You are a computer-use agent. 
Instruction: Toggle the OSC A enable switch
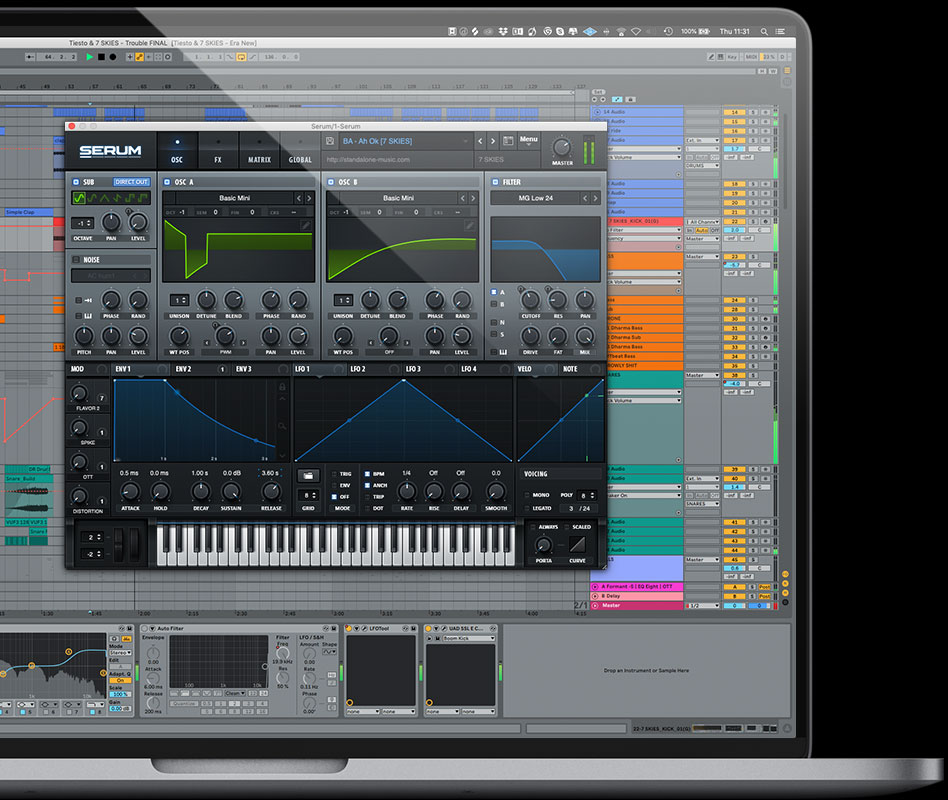coord(167,182)
